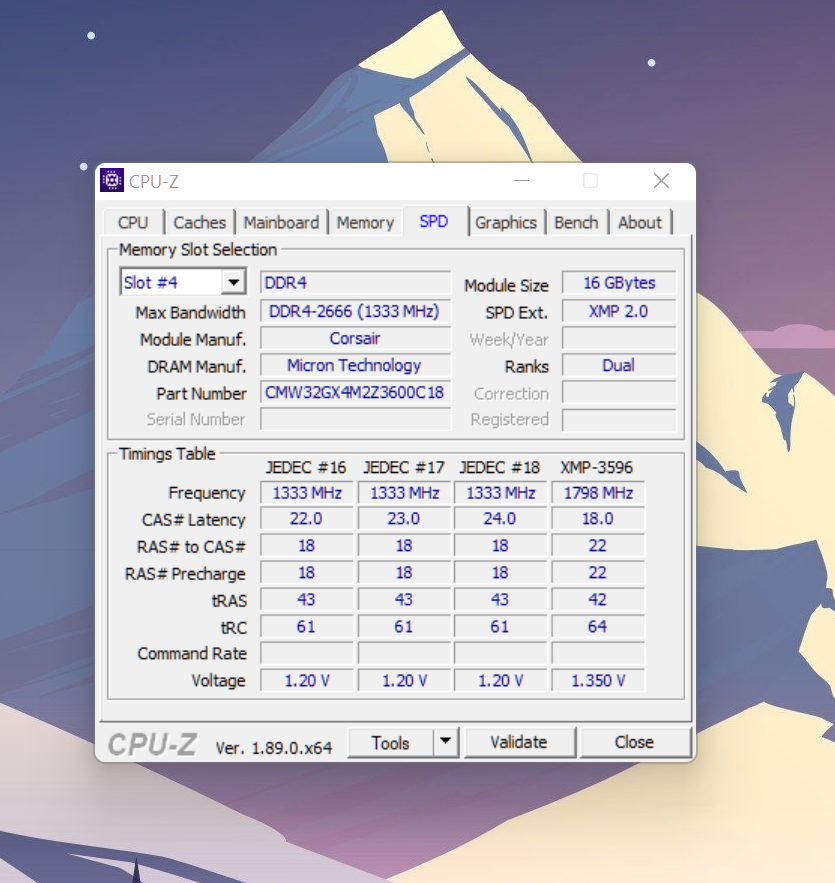Click the Command Rate label

click(192, 654)
